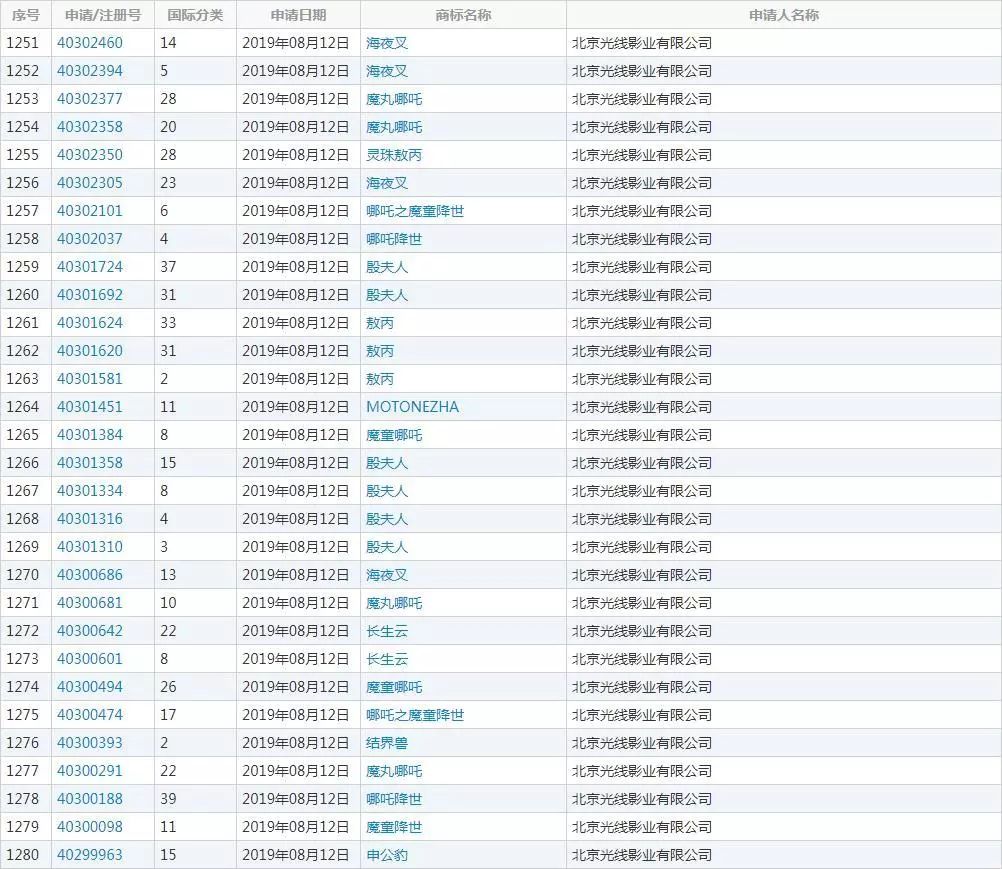
Task: Open trademark 哪吒之魔童降世 in row 1257
Action: (415, 211)
